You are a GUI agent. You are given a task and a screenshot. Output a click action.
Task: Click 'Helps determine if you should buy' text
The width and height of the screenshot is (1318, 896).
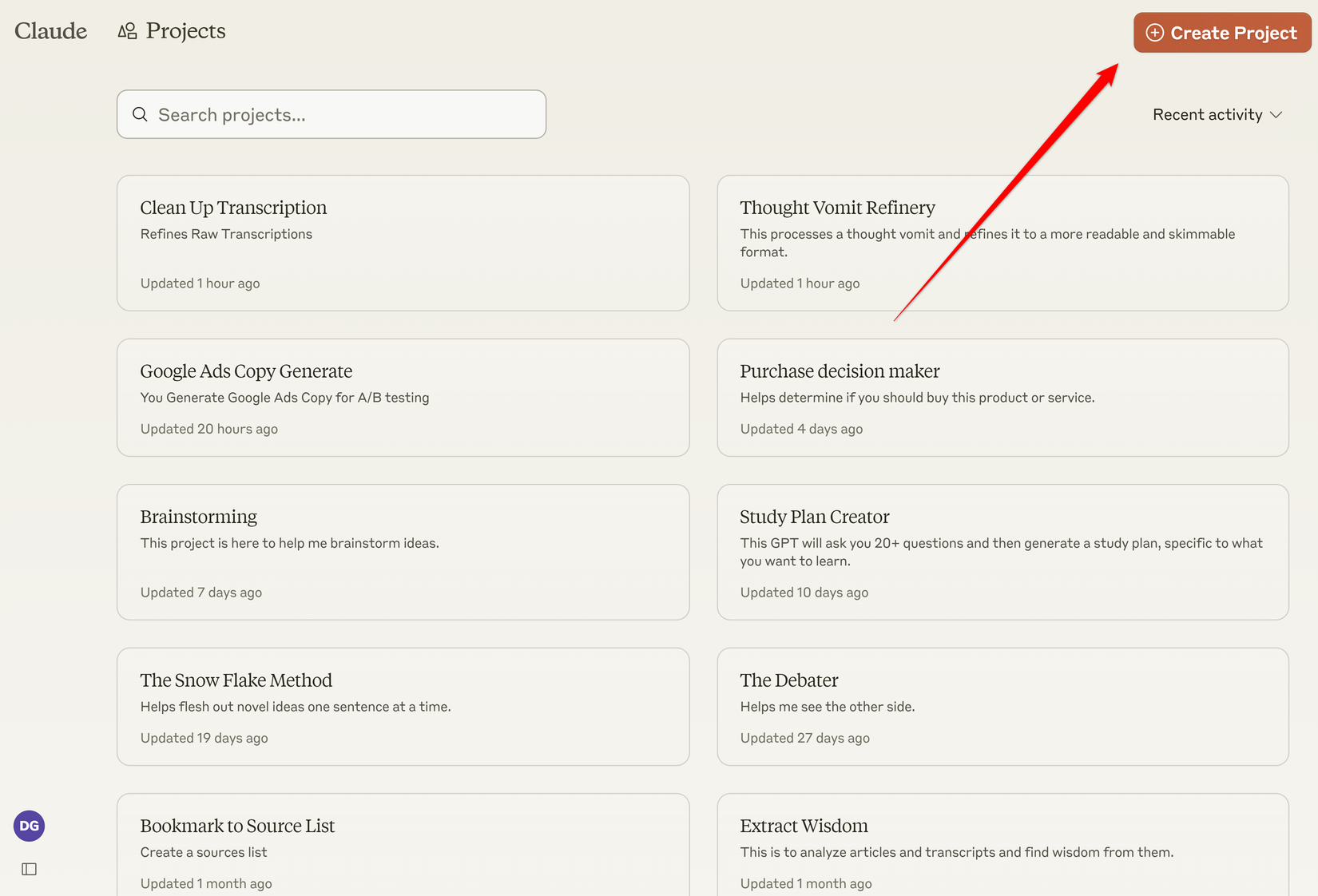[918, 398]
